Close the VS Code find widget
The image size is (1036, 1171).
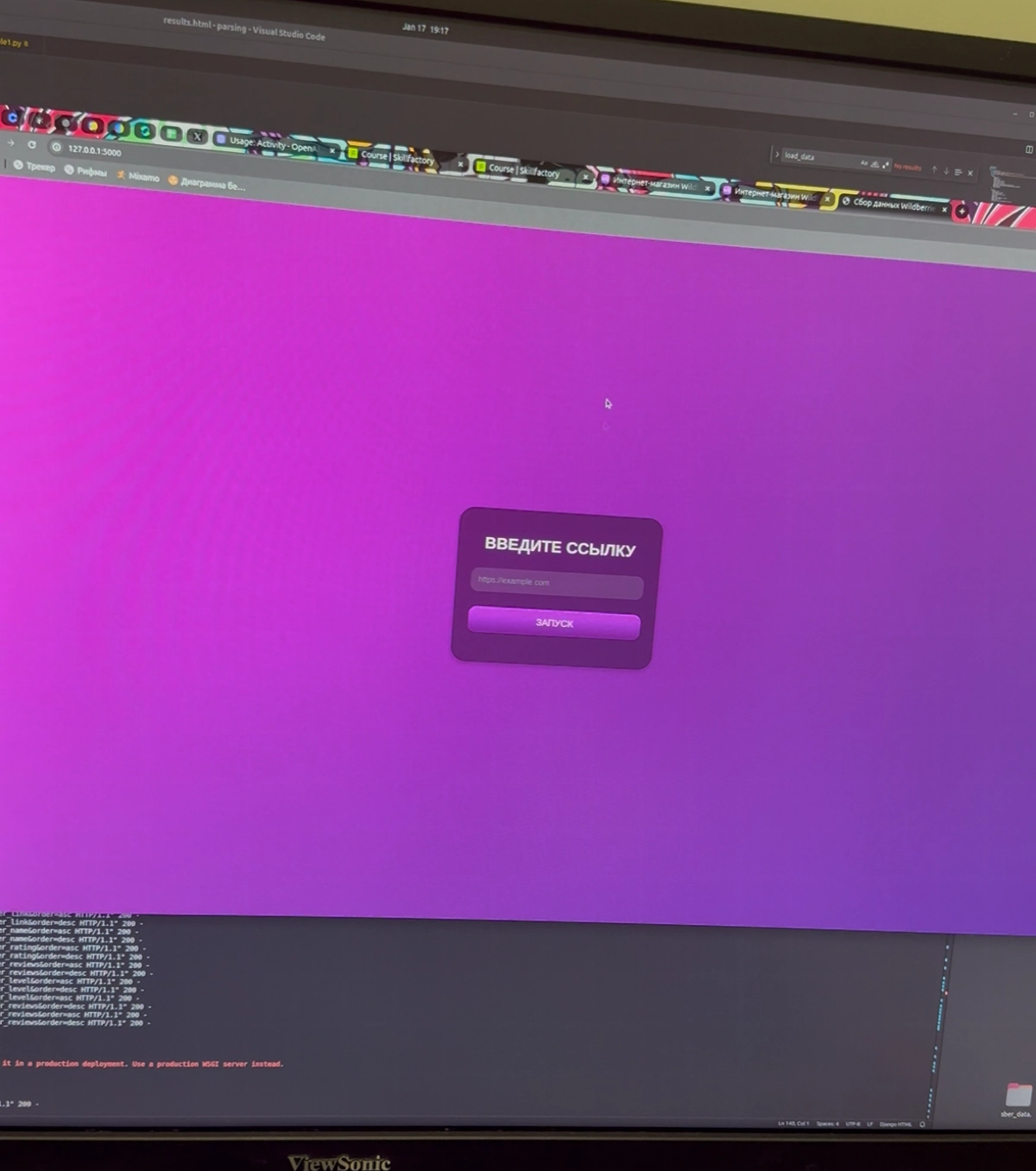[x=970, y=173]
